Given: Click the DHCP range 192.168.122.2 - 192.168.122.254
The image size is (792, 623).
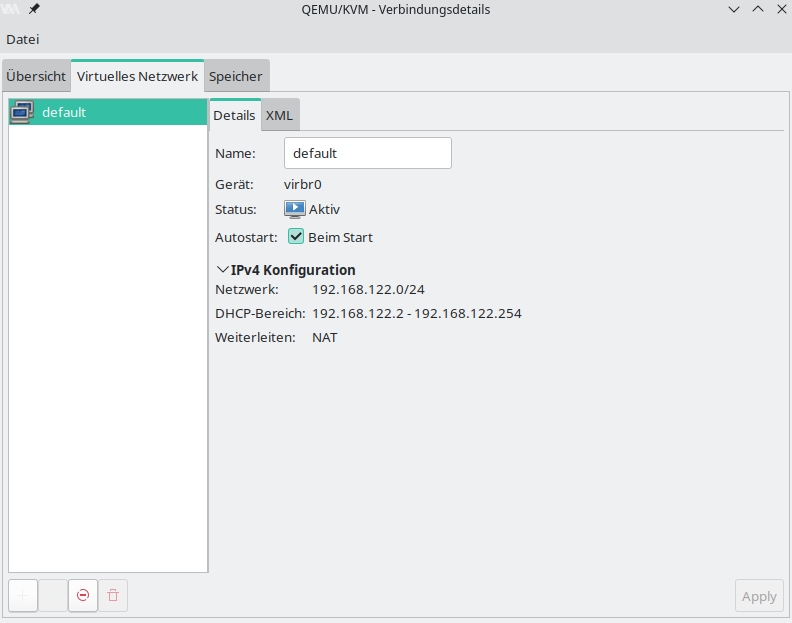Looking at the screenshot, I should pos(417,314).
